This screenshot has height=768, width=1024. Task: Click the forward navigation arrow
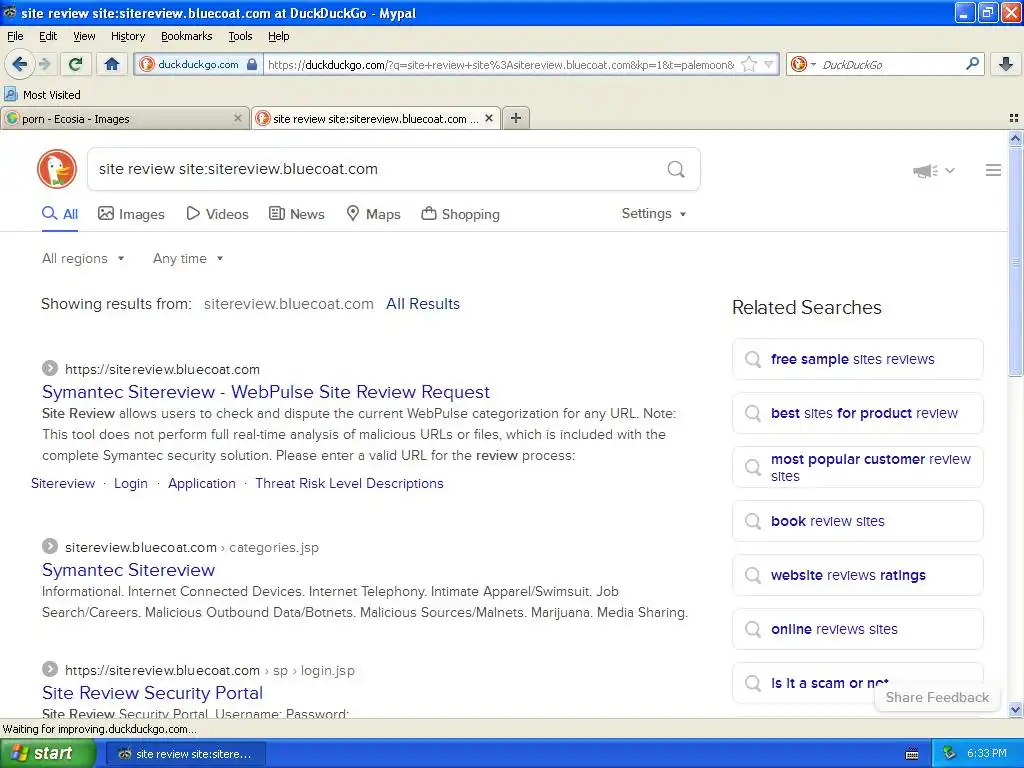(x=44, y=64)
